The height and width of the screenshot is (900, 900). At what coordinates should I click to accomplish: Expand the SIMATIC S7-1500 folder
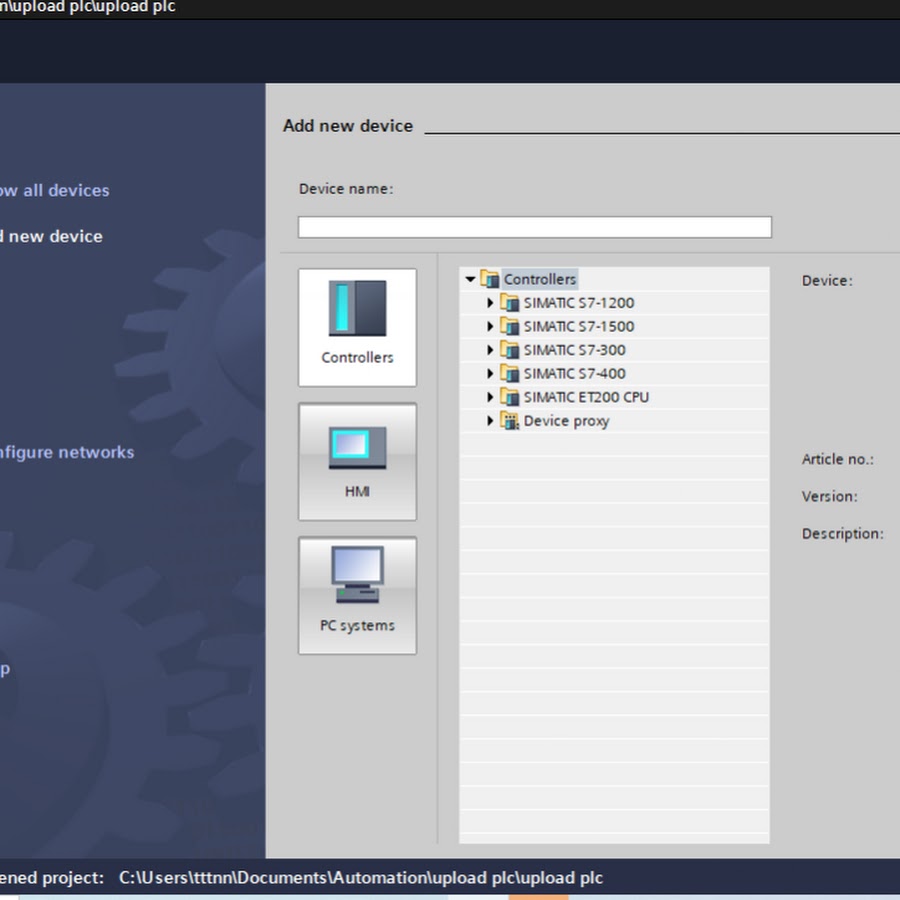pos(490,326)
